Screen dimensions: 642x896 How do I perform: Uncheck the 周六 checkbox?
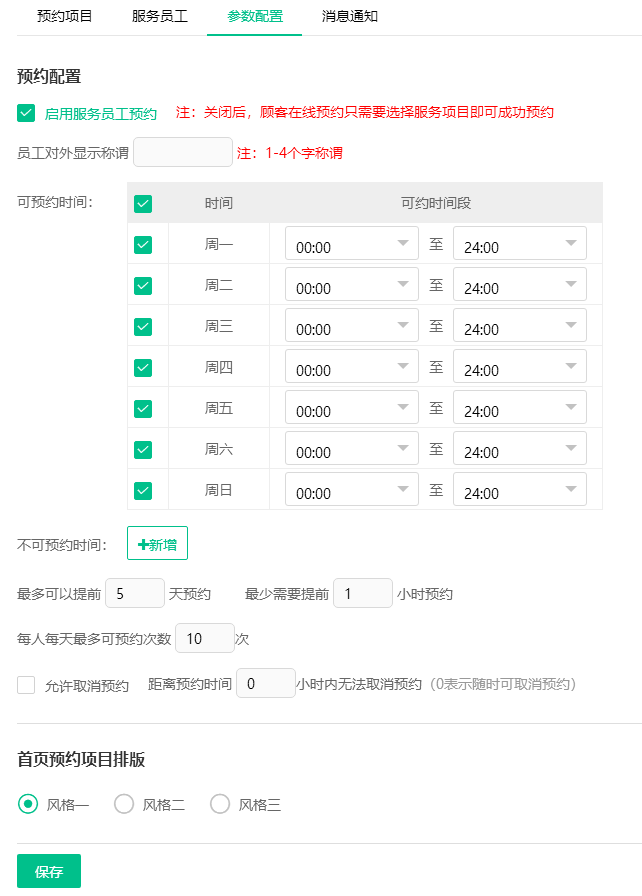tap(143, 450)
